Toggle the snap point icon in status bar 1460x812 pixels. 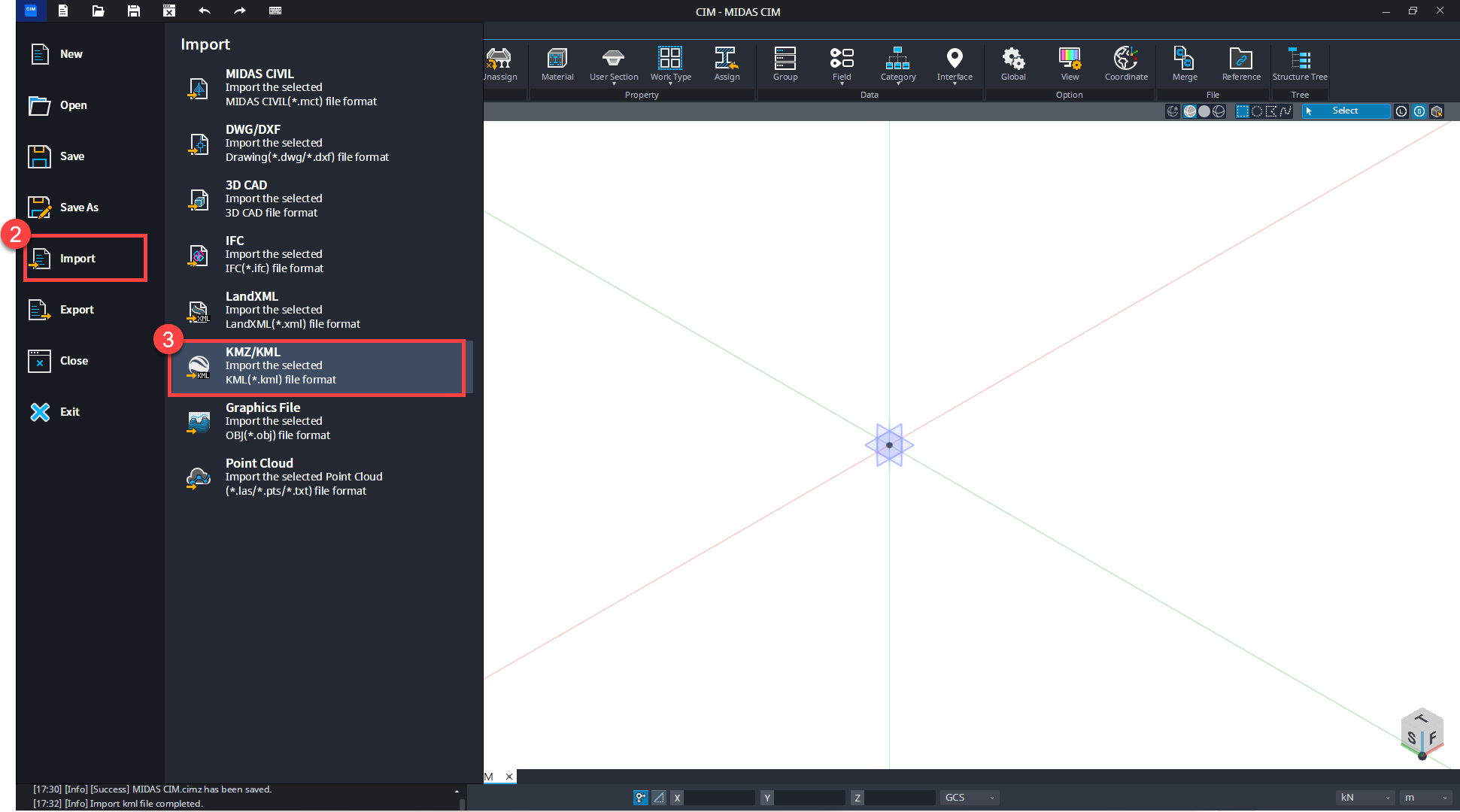click(641, 798)
